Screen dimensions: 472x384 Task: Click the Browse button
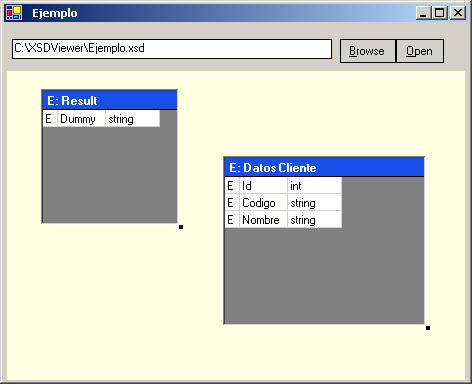[x=367, y=51]
